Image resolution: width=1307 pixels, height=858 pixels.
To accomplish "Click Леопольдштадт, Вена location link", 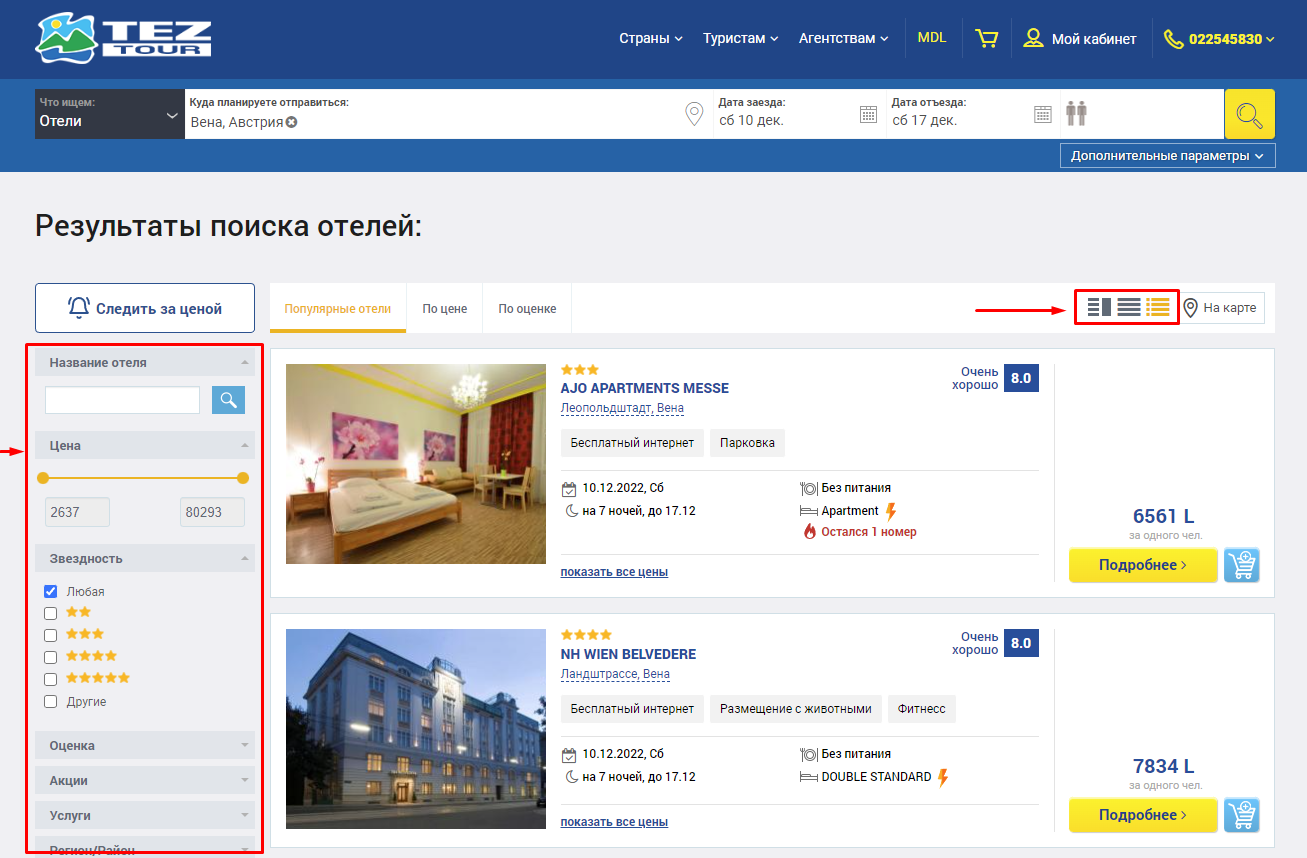I will point(622,408).
